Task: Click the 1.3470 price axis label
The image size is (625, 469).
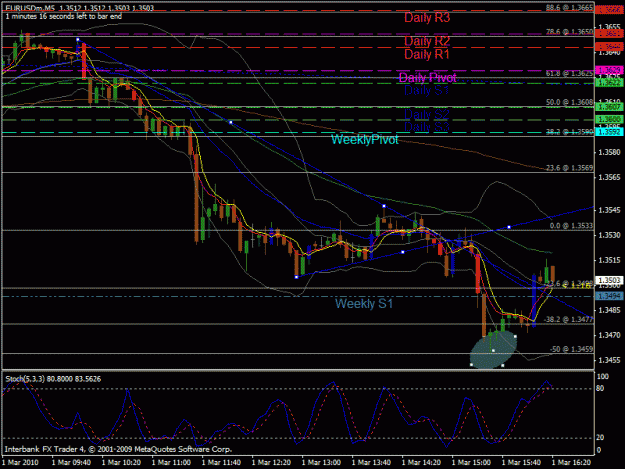Action: [610, 335]
